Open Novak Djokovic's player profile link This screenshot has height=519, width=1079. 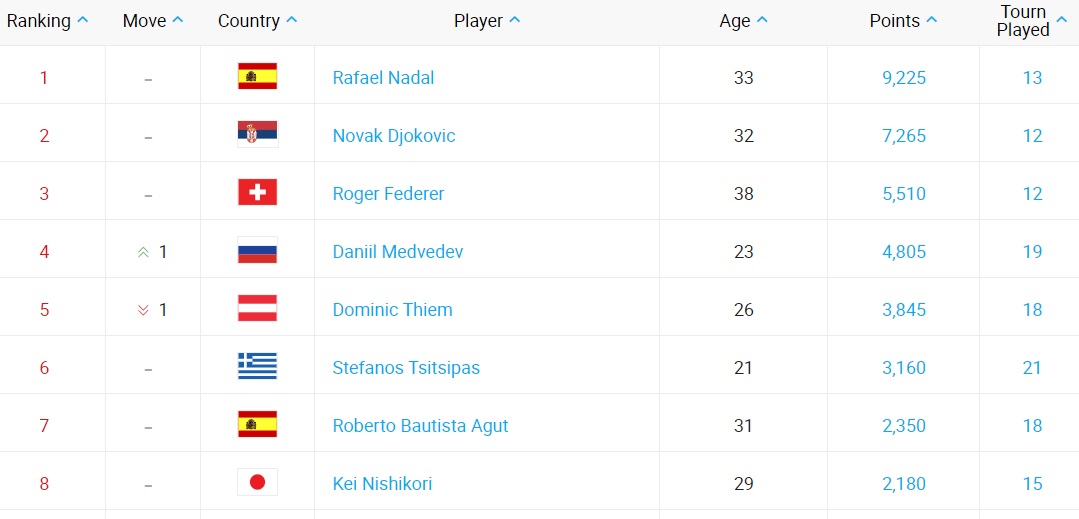[394, 136]
